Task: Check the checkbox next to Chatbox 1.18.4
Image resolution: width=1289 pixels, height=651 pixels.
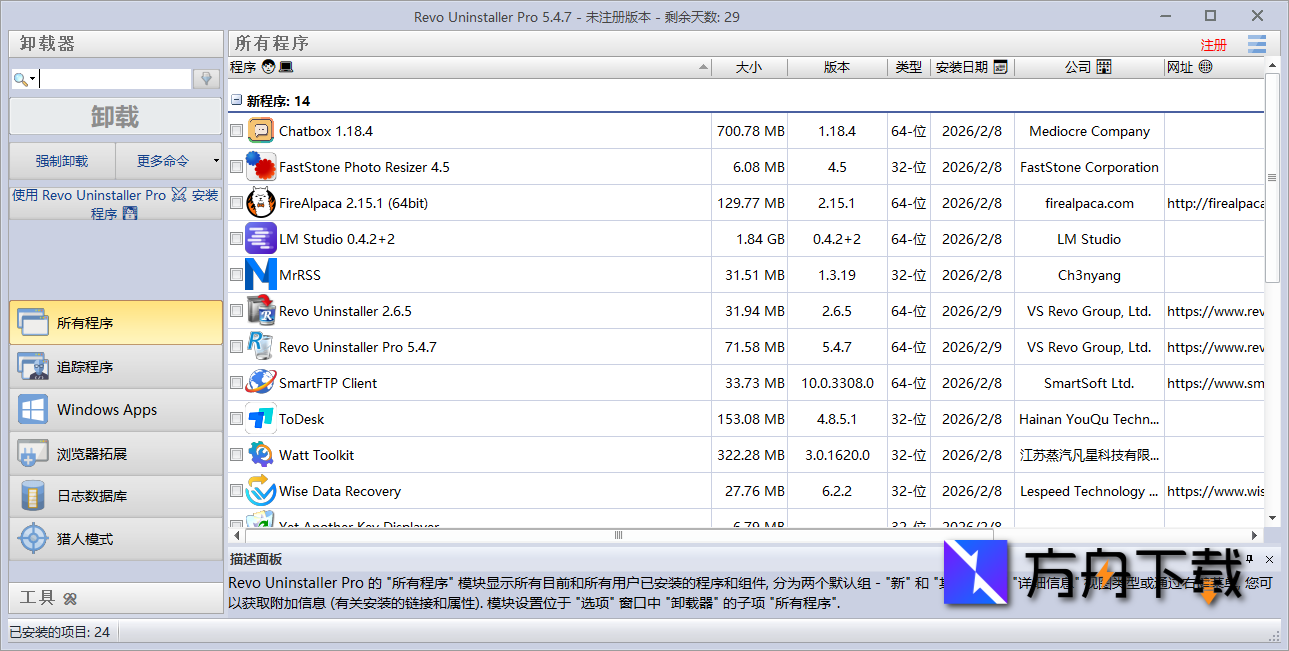Action: [x=237, y=130]
